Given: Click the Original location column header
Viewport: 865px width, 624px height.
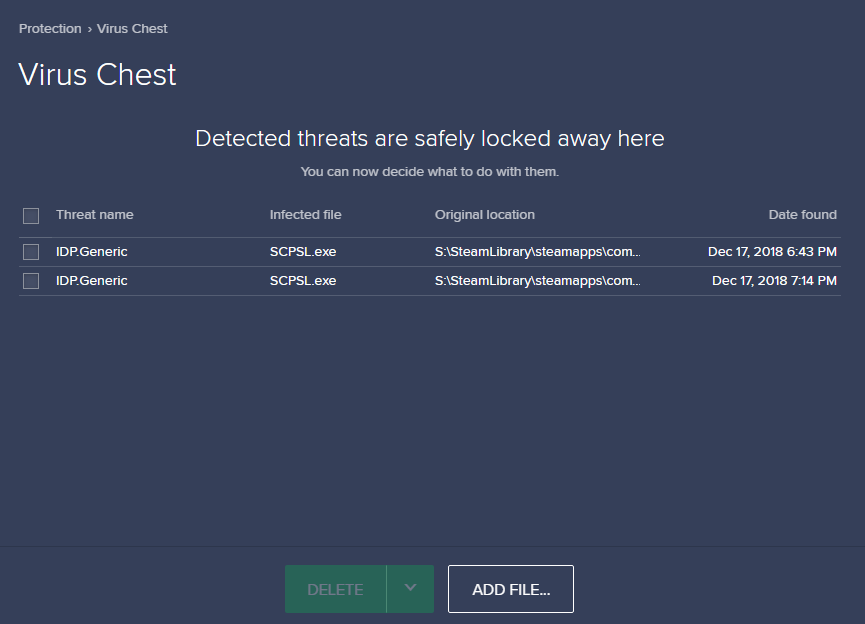Looking at the screenshot, I should coord(484,215).
